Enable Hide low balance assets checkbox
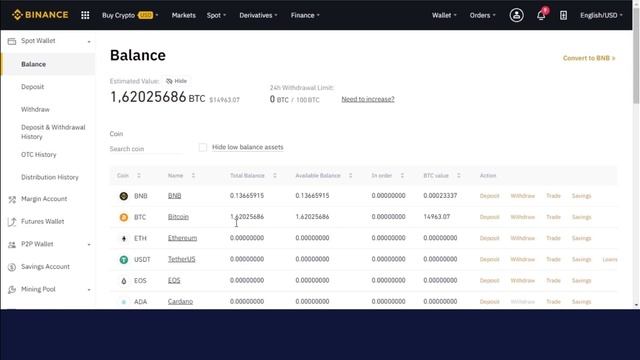The image size is (640, 360). [203, 147]
